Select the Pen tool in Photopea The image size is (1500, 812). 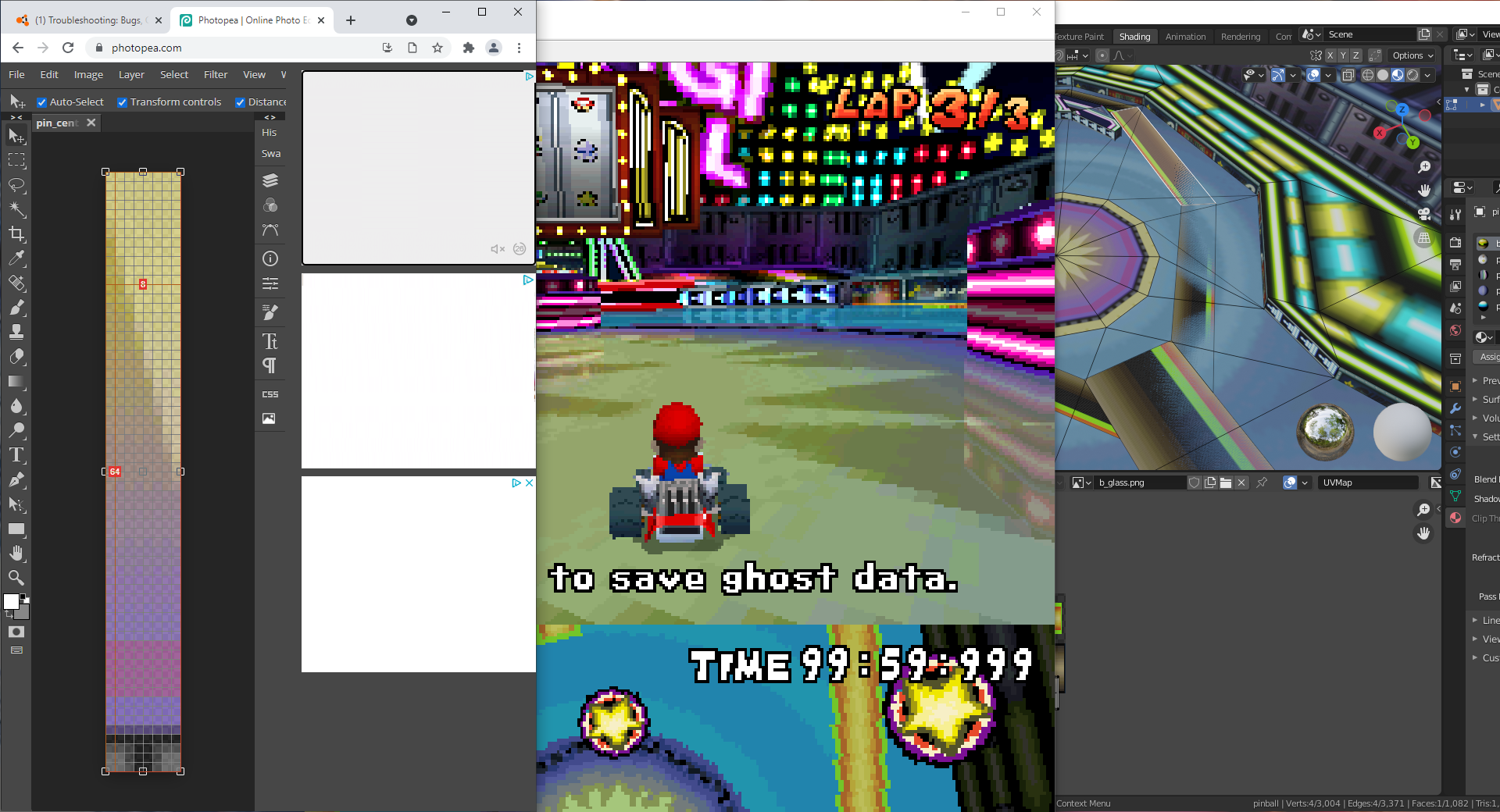coord(16,479)
